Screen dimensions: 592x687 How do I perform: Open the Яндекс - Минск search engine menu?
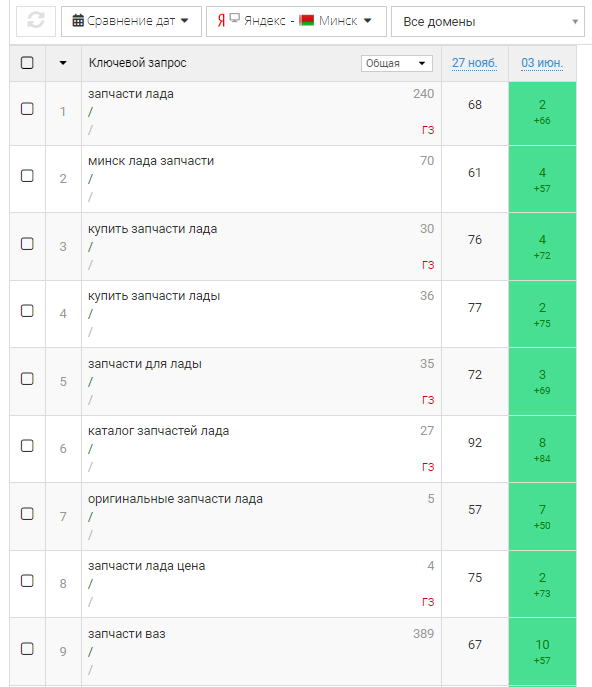tap(296, 21)
